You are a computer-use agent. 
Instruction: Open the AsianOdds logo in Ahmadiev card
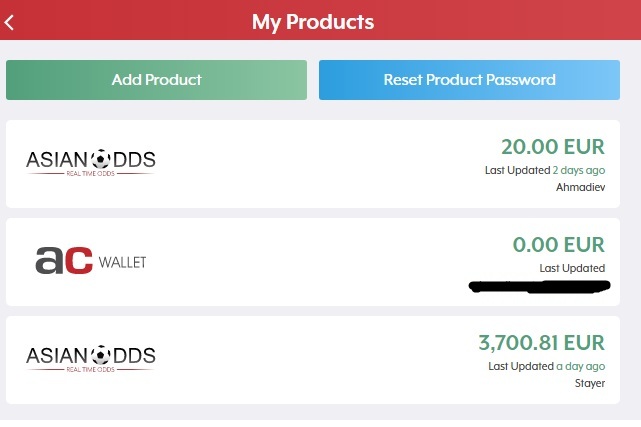[x=91, y=163]
